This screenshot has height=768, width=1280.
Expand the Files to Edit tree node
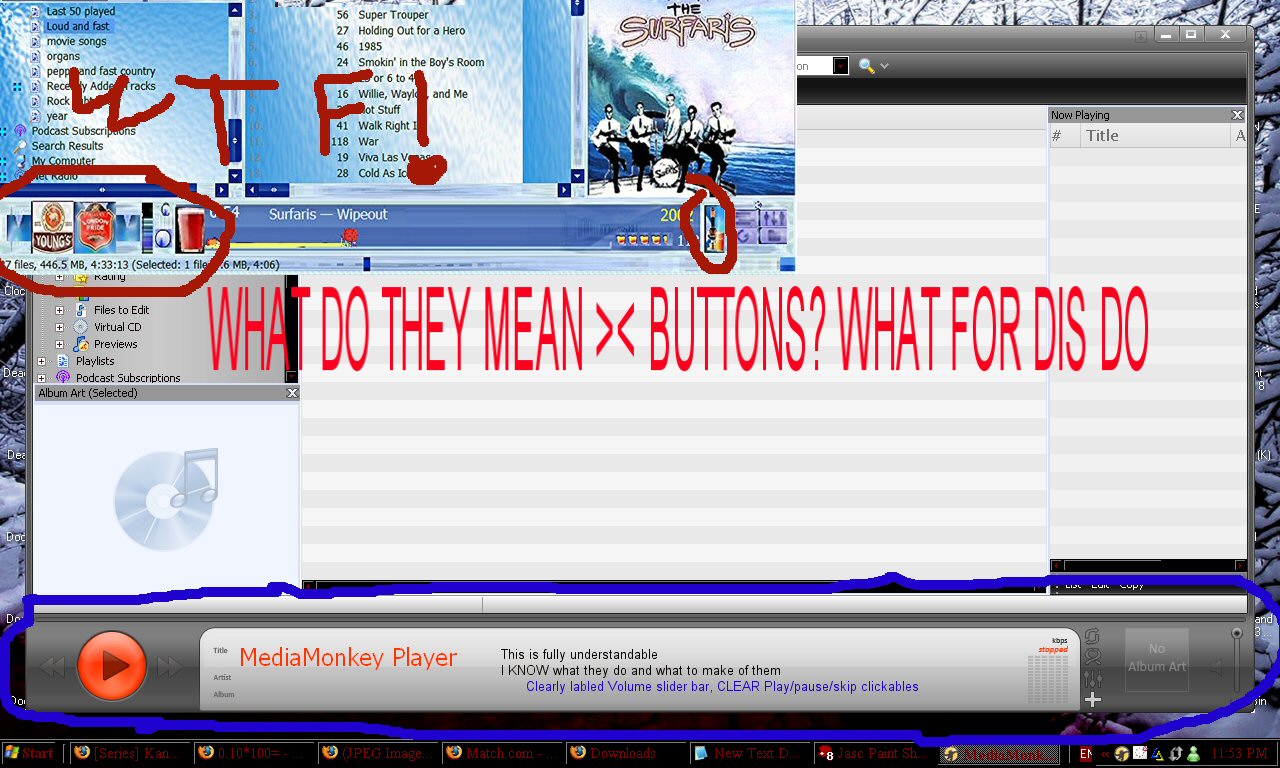[x=59, y=310]
